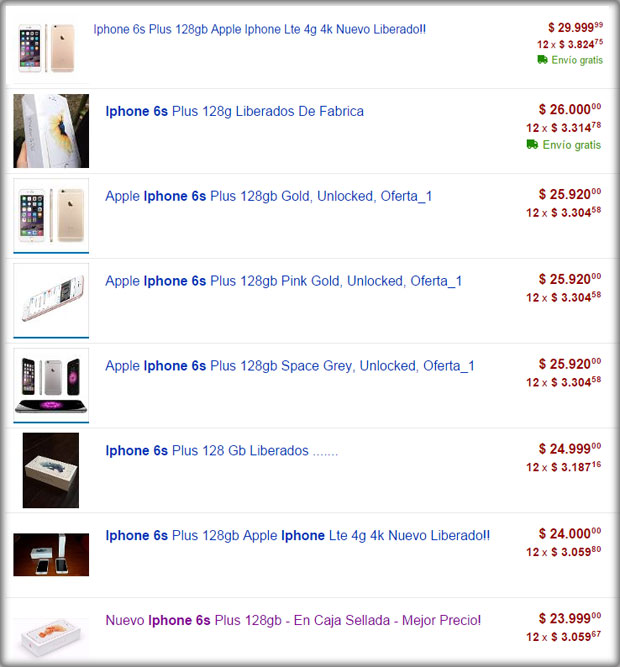620x667 pixels.
Task: Select the Space Grey iPhones thumbnail
Action: pyautogui.click(x=51, y=385)
